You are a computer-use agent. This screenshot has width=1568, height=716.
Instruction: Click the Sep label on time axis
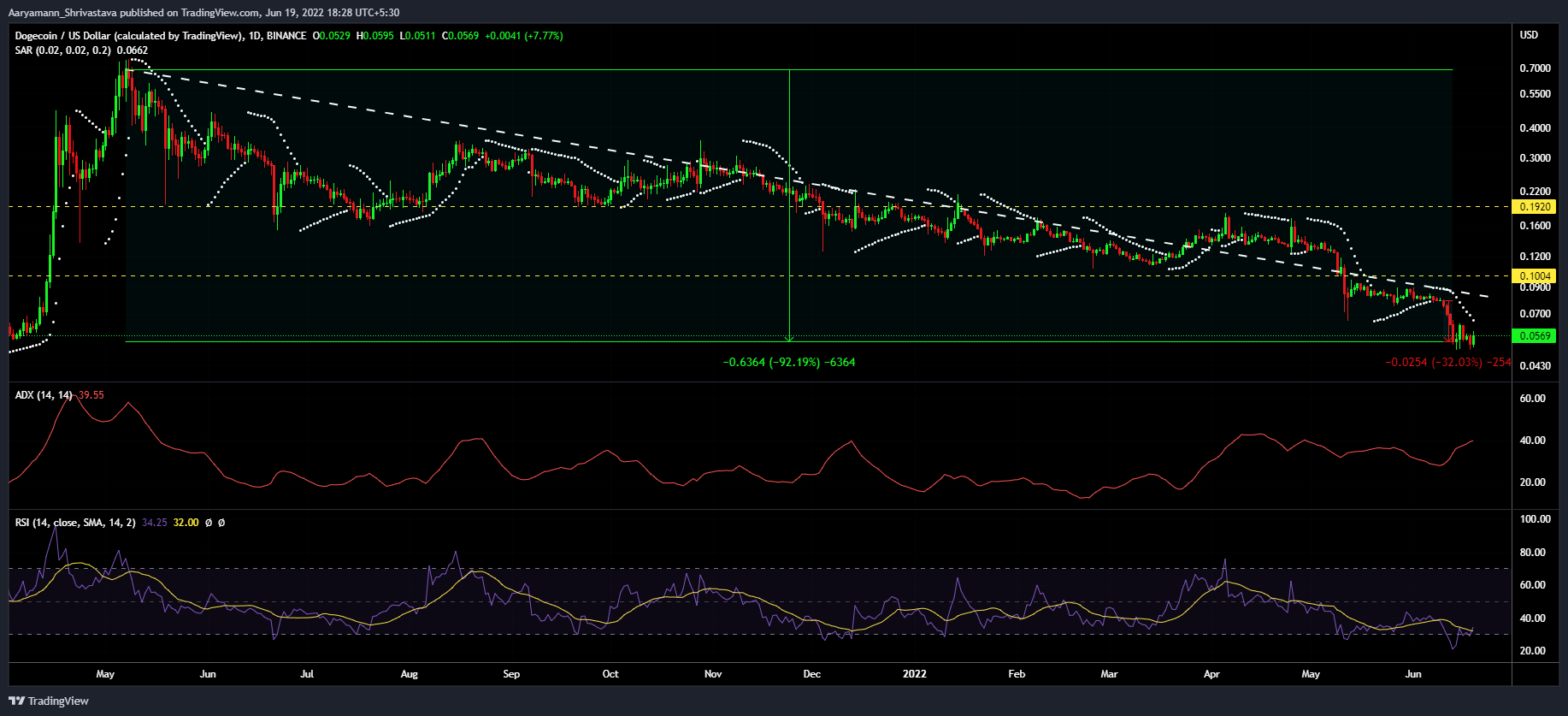pyautogui.click(x=511, y=674)
